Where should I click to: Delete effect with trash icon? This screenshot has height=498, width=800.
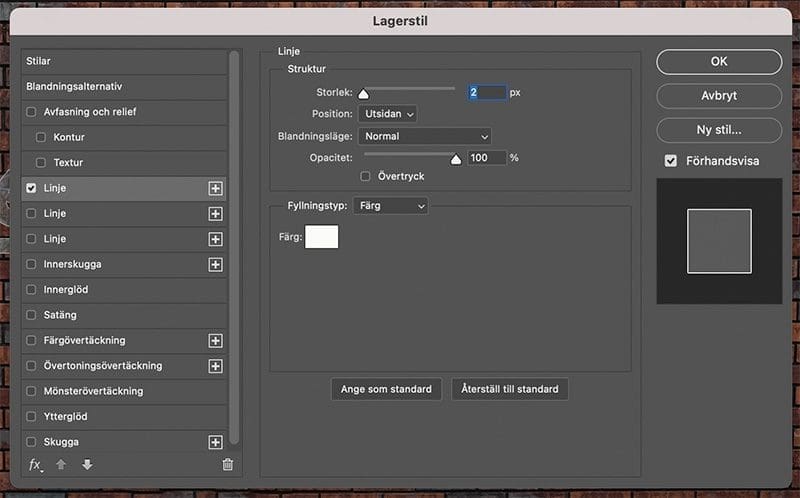click(x=228, y=464)
